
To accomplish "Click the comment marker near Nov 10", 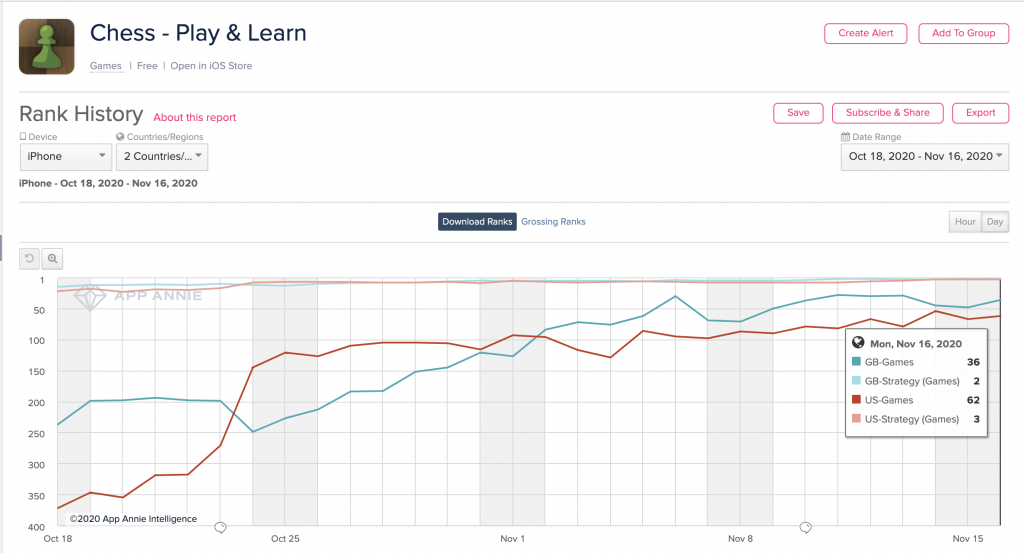I will click(x=804, y=526).
